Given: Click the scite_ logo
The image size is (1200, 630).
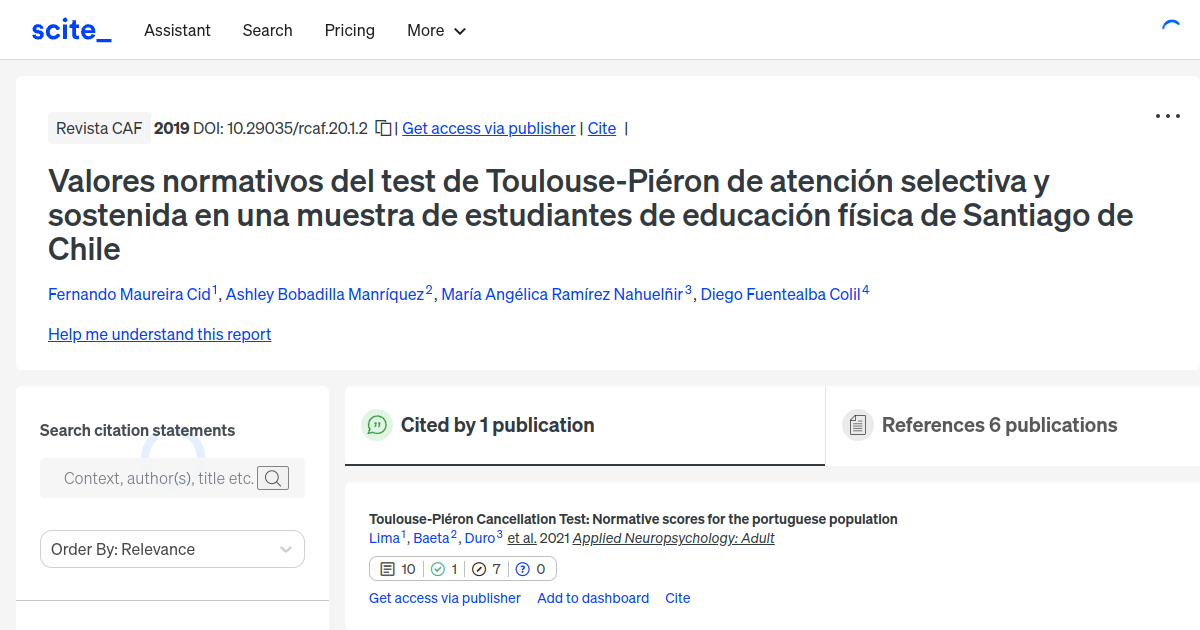Looking at the screenshot, I should pyautogui.click(x=71, y=30).
